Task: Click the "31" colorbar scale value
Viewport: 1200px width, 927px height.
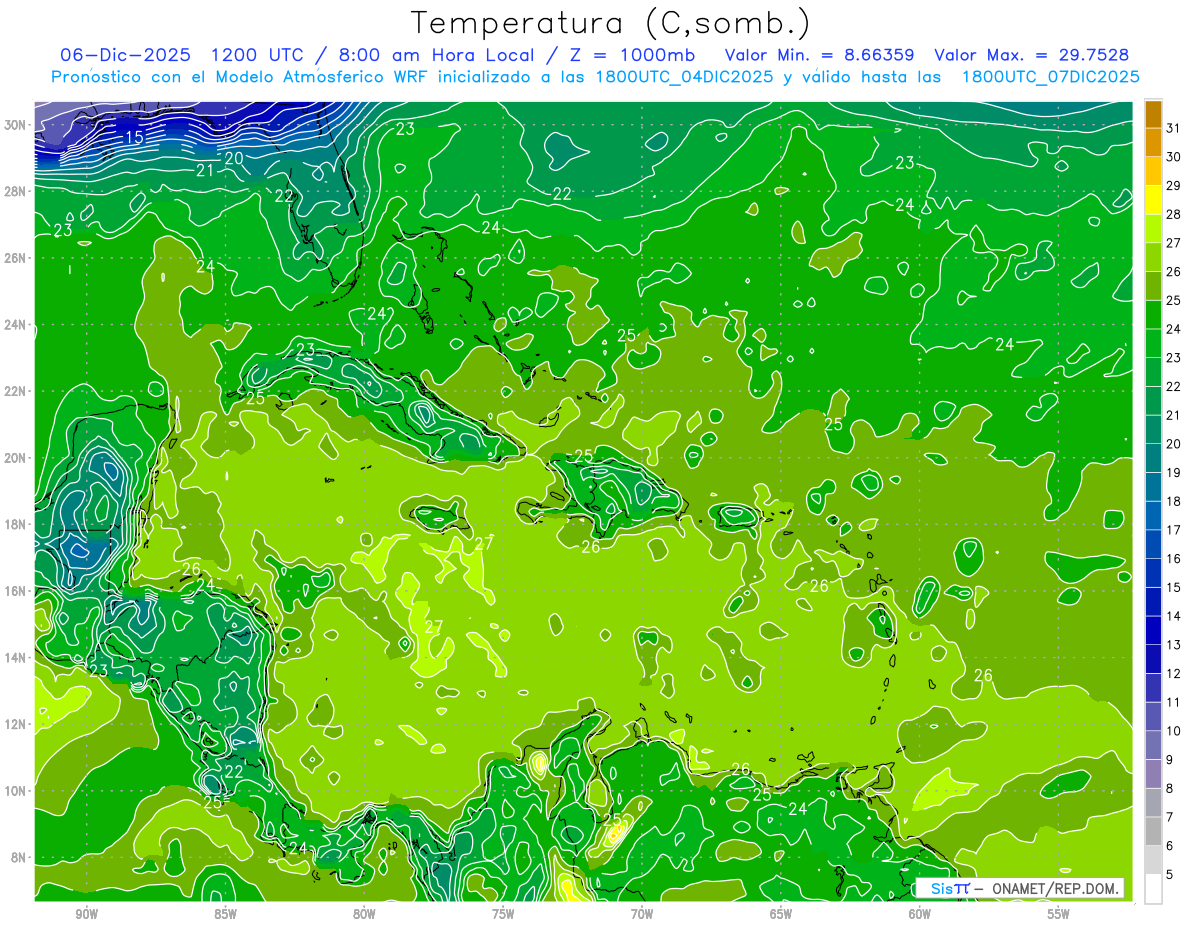Action: pyautogui.click(x=1173, y=128)
